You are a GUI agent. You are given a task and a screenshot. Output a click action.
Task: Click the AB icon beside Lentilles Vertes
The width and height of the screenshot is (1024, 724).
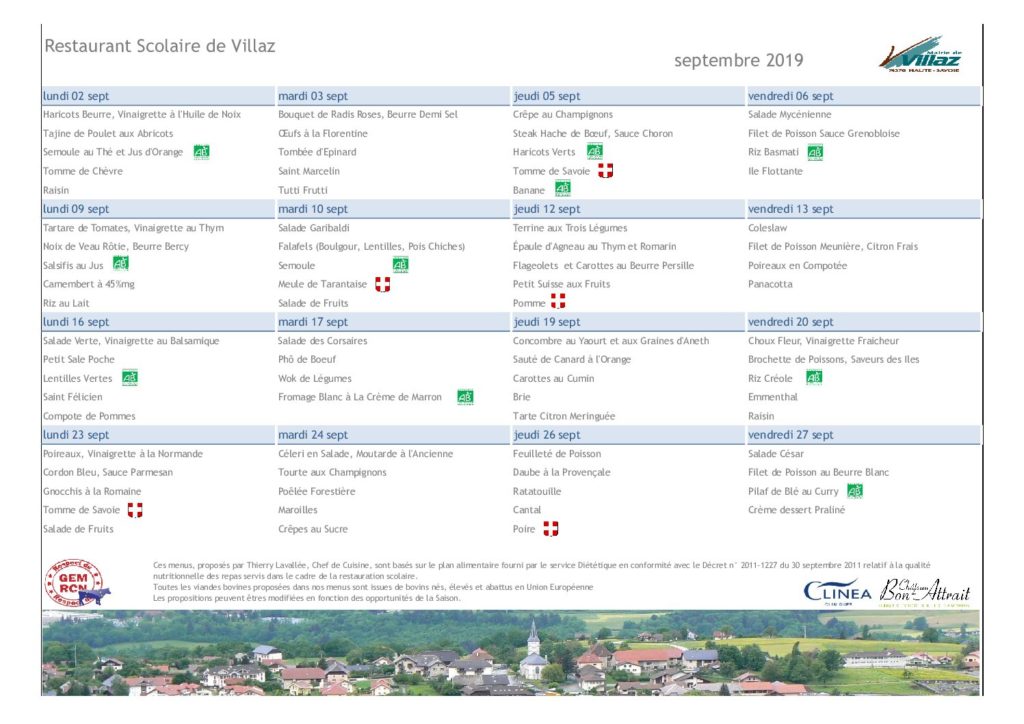130,377
